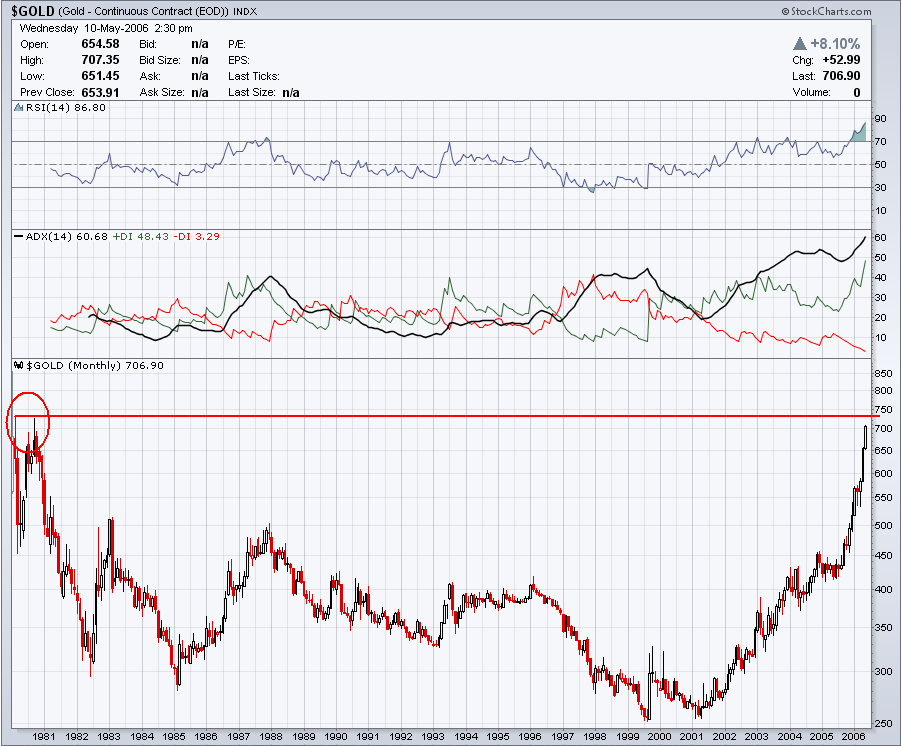Click the 'P/E:' label
Screen dimensions: 902x746
click(236, 44)
